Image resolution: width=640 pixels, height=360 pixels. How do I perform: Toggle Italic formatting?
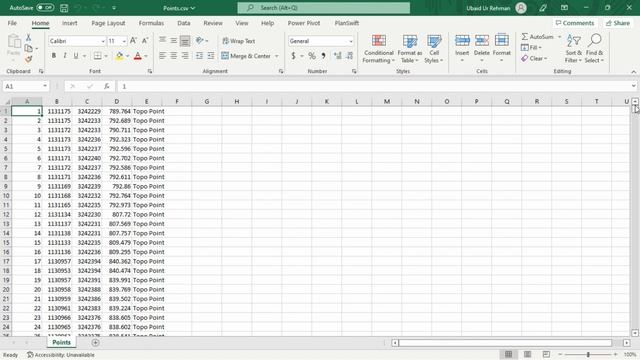point(64,56)
